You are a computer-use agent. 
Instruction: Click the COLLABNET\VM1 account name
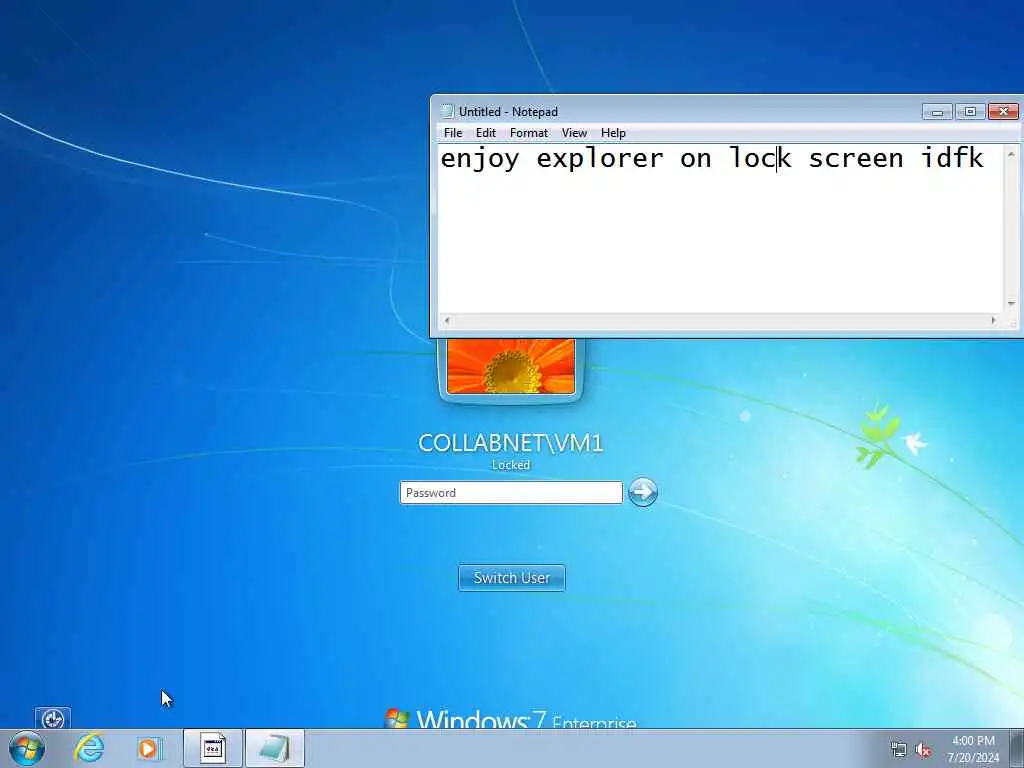tap(511, 443)
